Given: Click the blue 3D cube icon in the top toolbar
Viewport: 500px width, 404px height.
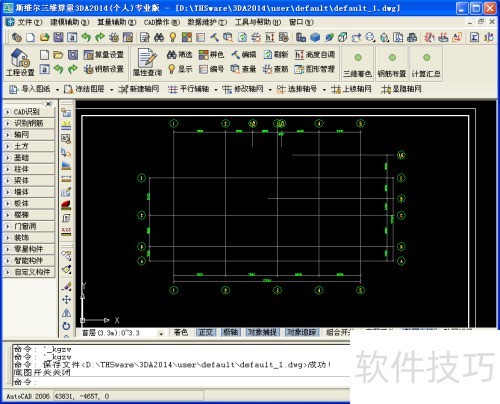Looking at the screenshot, I should [315, 37].
